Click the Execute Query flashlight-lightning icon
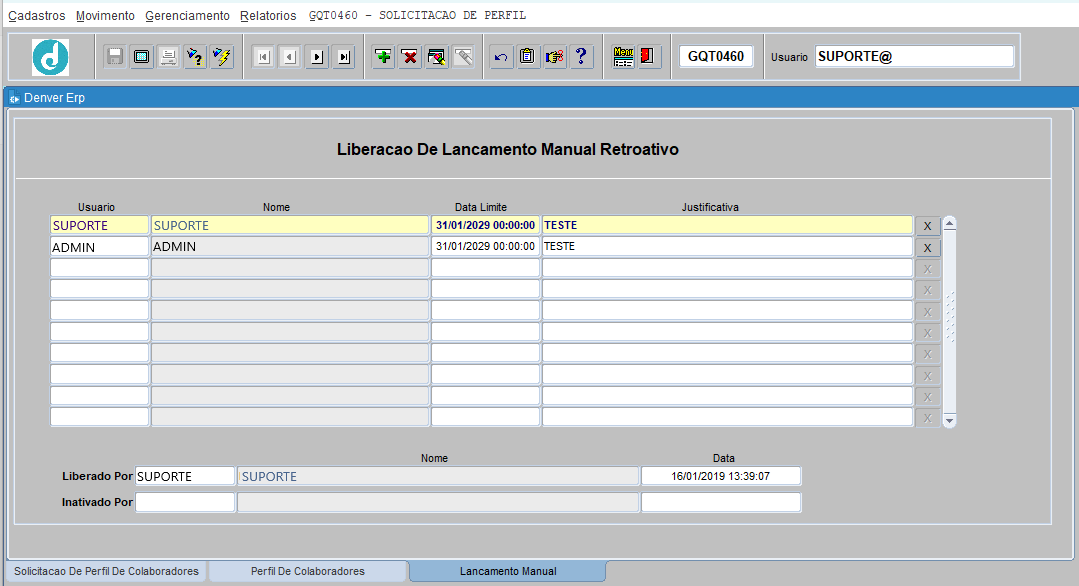The height and width of the screenshot is (586, 1079). point(222,56)
